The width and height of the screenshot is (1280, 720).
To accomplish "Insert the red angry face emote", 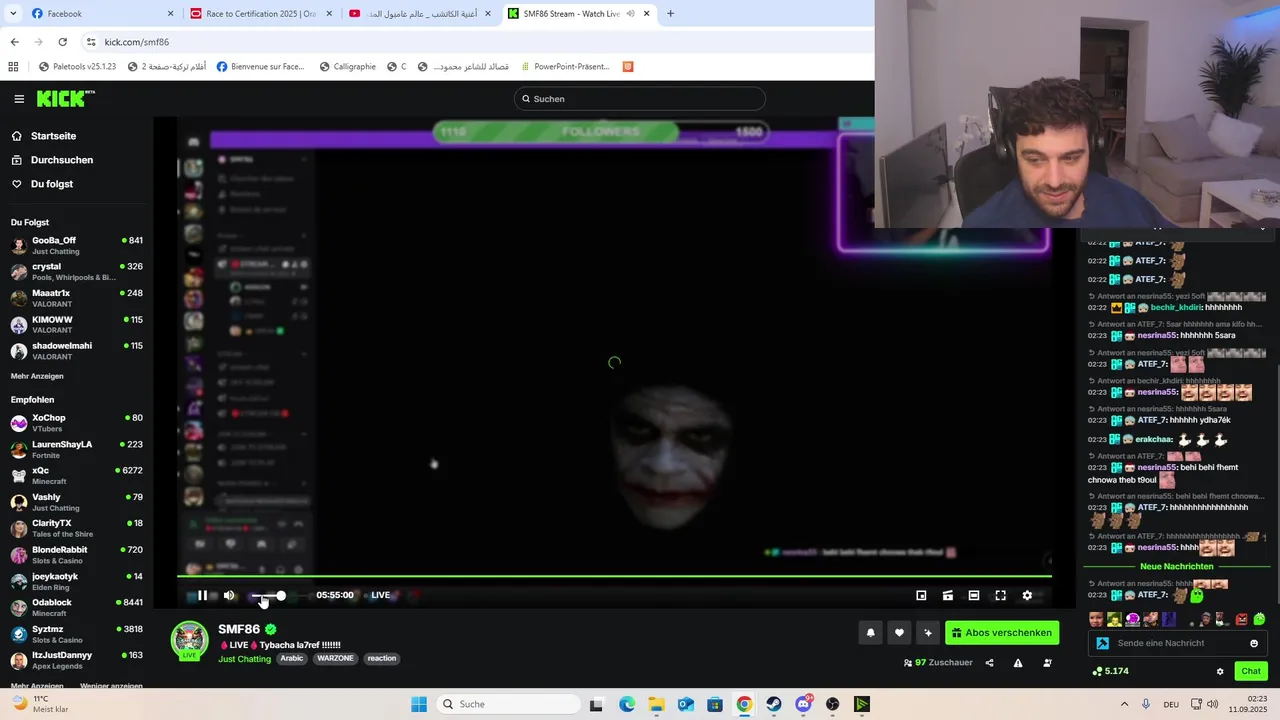I will (x=1242, y=619).
